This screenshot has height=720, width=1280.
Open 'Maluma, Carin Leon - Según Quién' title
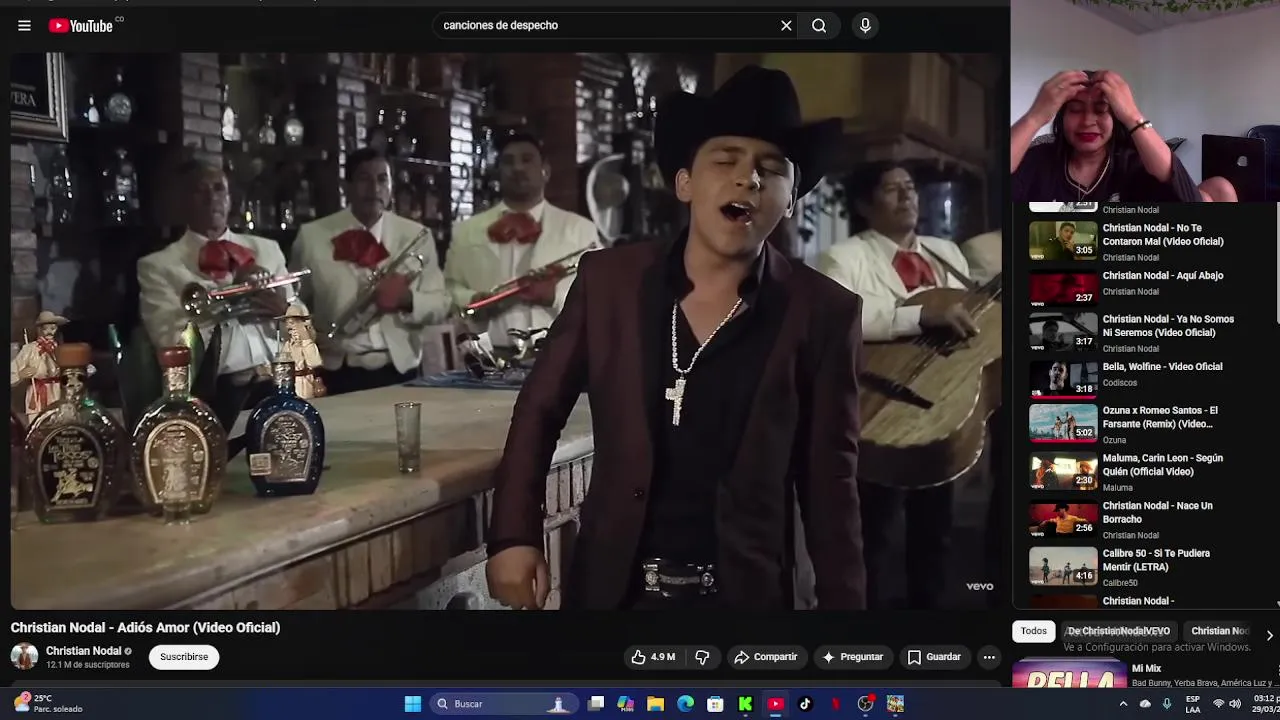(x=1163, y=465)
